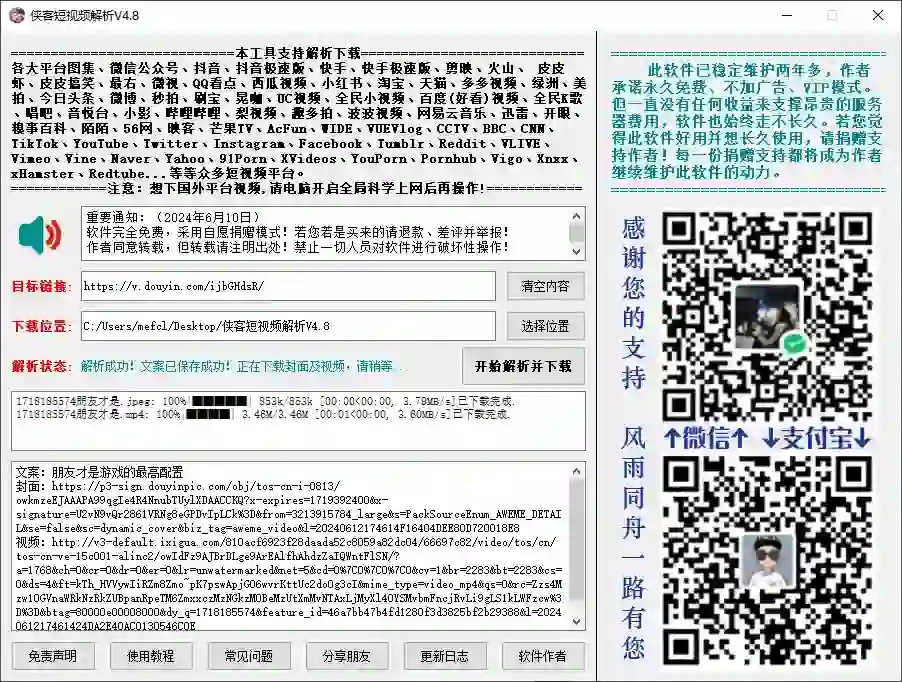Viewport: 902px width, 682px height.
Task: Click the 1718185574朋友才是.mp4 log line
Action: (263, 415)
